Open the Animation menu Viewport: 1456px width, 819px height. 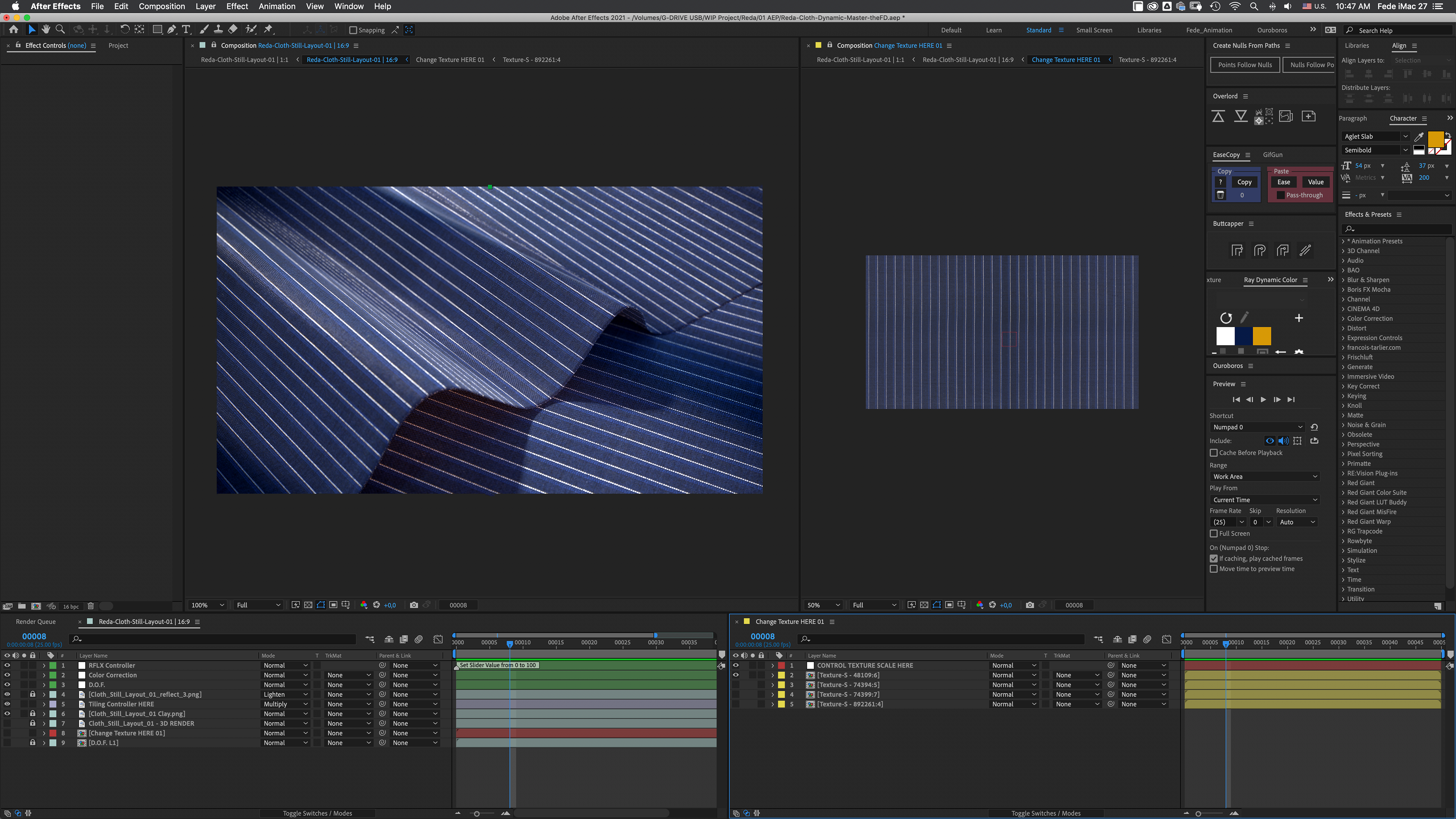[277, 6]
